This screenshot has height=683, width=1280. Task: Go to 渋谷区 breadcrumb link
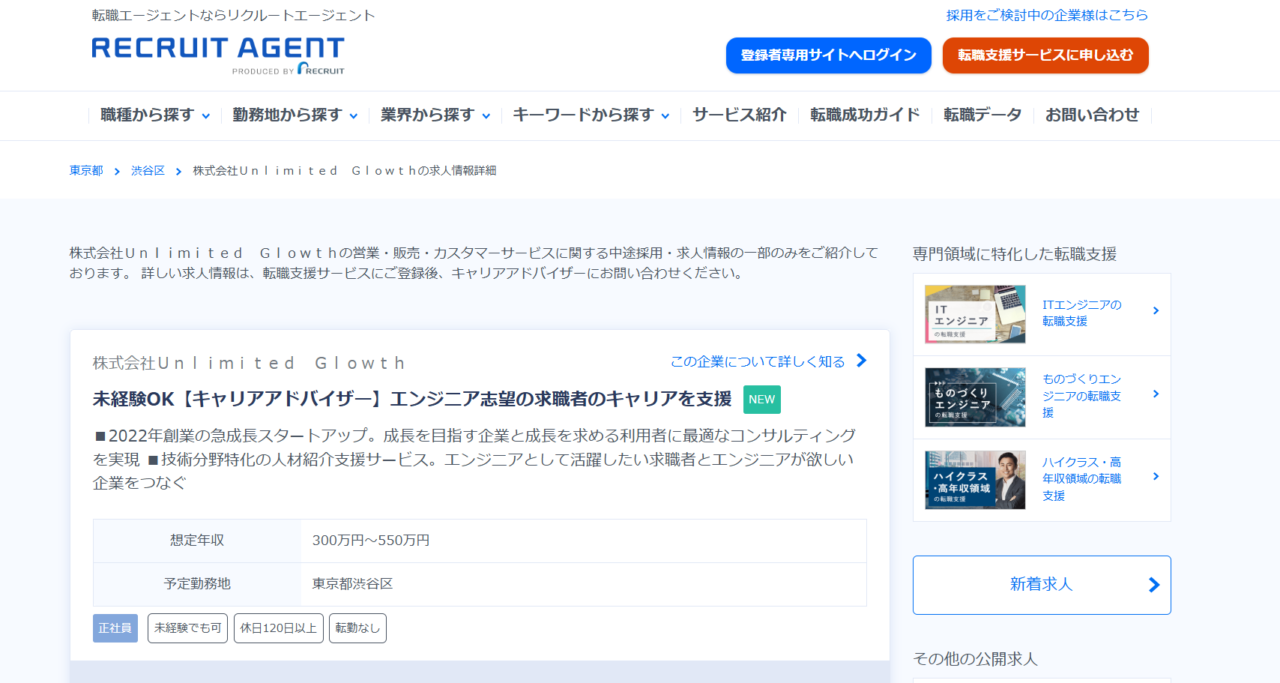click(x=148, y=171)
